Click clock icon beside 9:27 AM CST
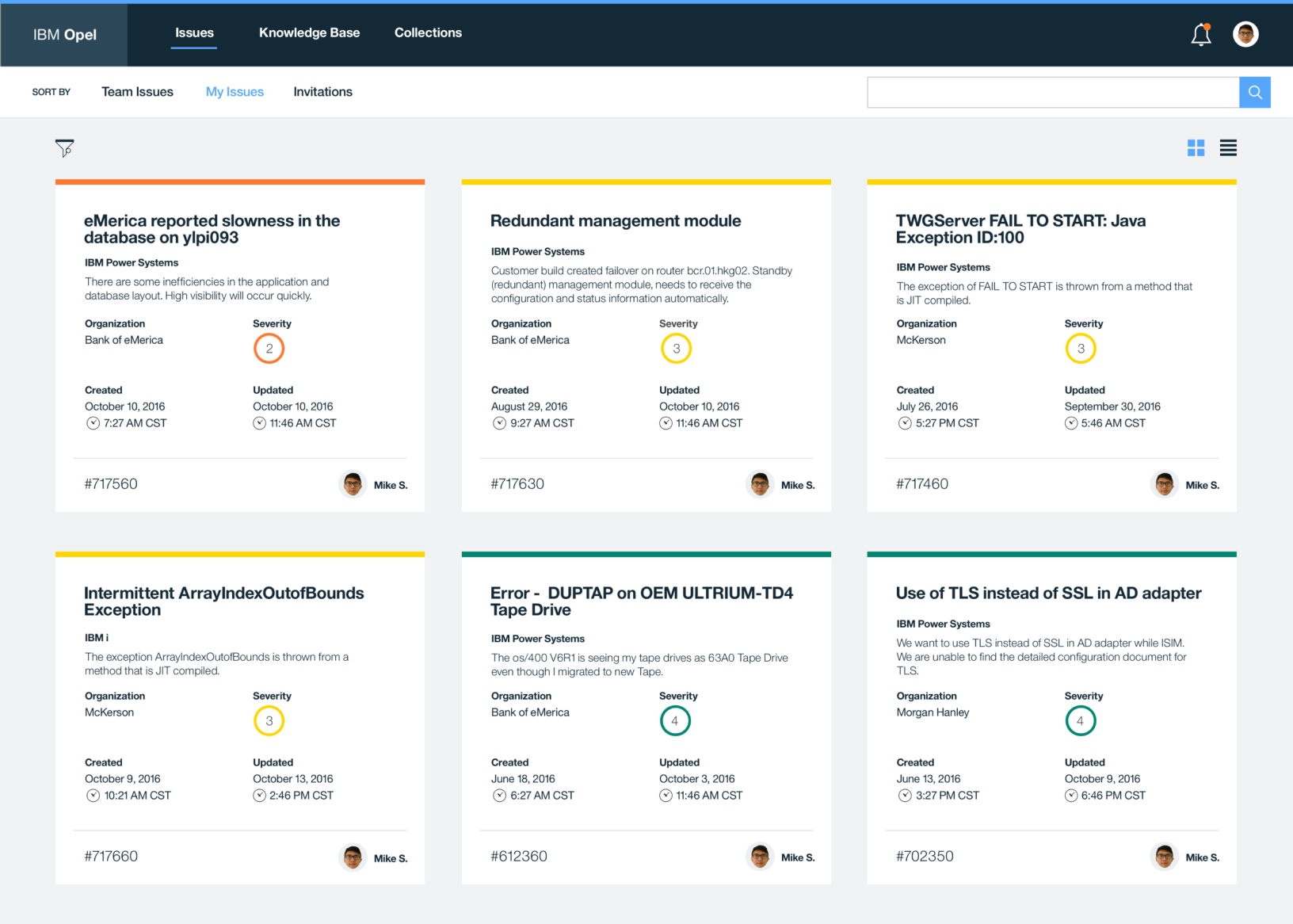Viewport: 1293px width, 924px height. 500,423
